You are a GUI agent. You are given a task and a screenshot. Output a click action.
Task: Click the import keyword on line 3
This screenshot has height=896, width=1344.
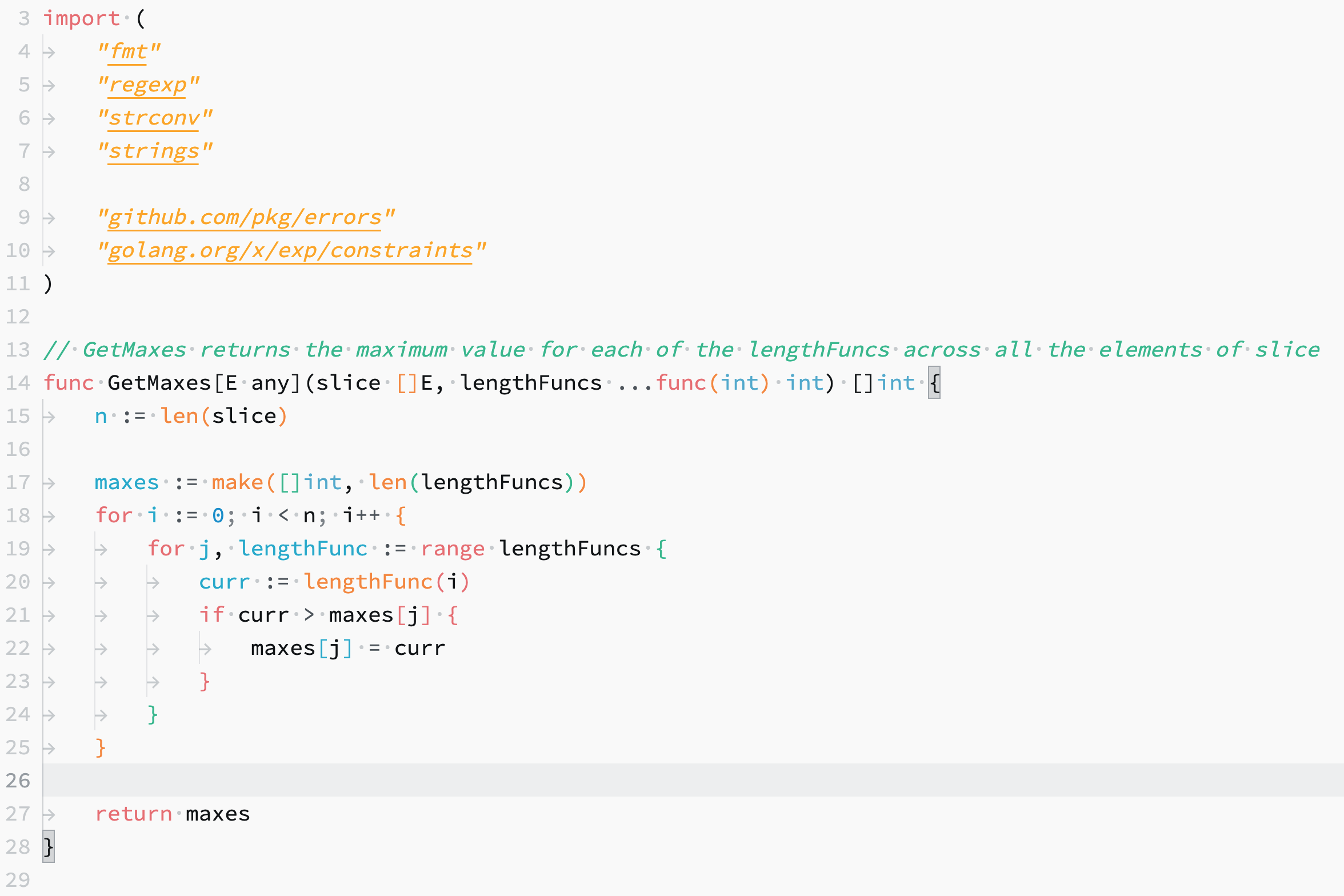[x=82, y=18]
